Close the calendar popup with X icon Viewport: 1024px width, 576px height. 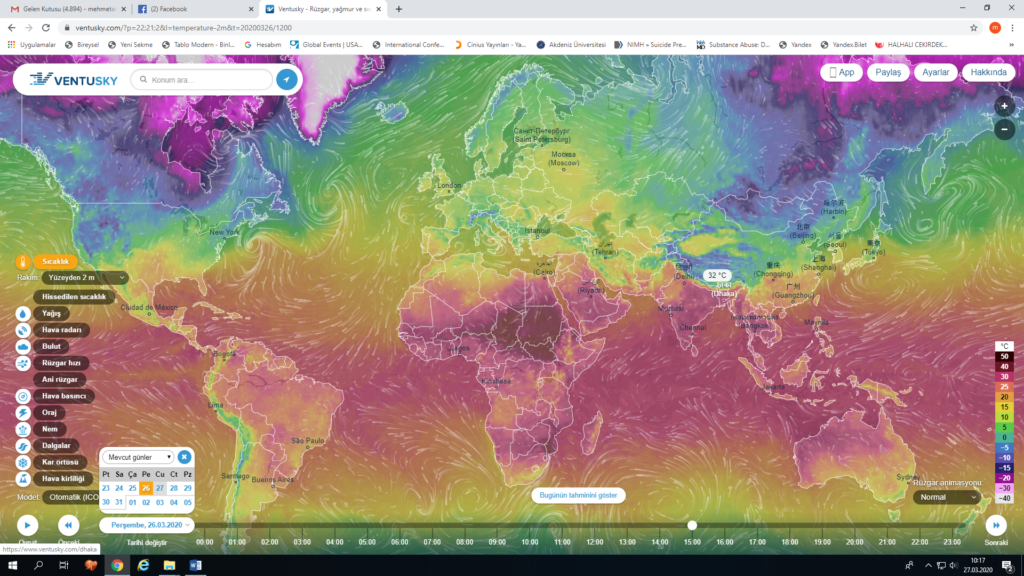tap(184, 457)
